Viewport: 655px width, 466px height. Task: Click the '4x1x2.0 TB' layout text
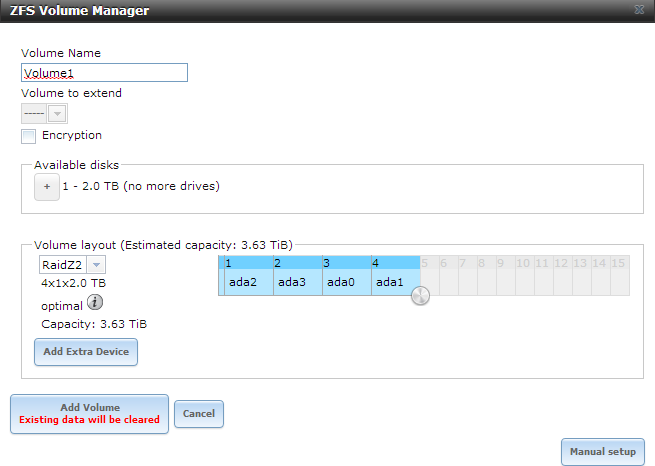click(x=74, y=283)
